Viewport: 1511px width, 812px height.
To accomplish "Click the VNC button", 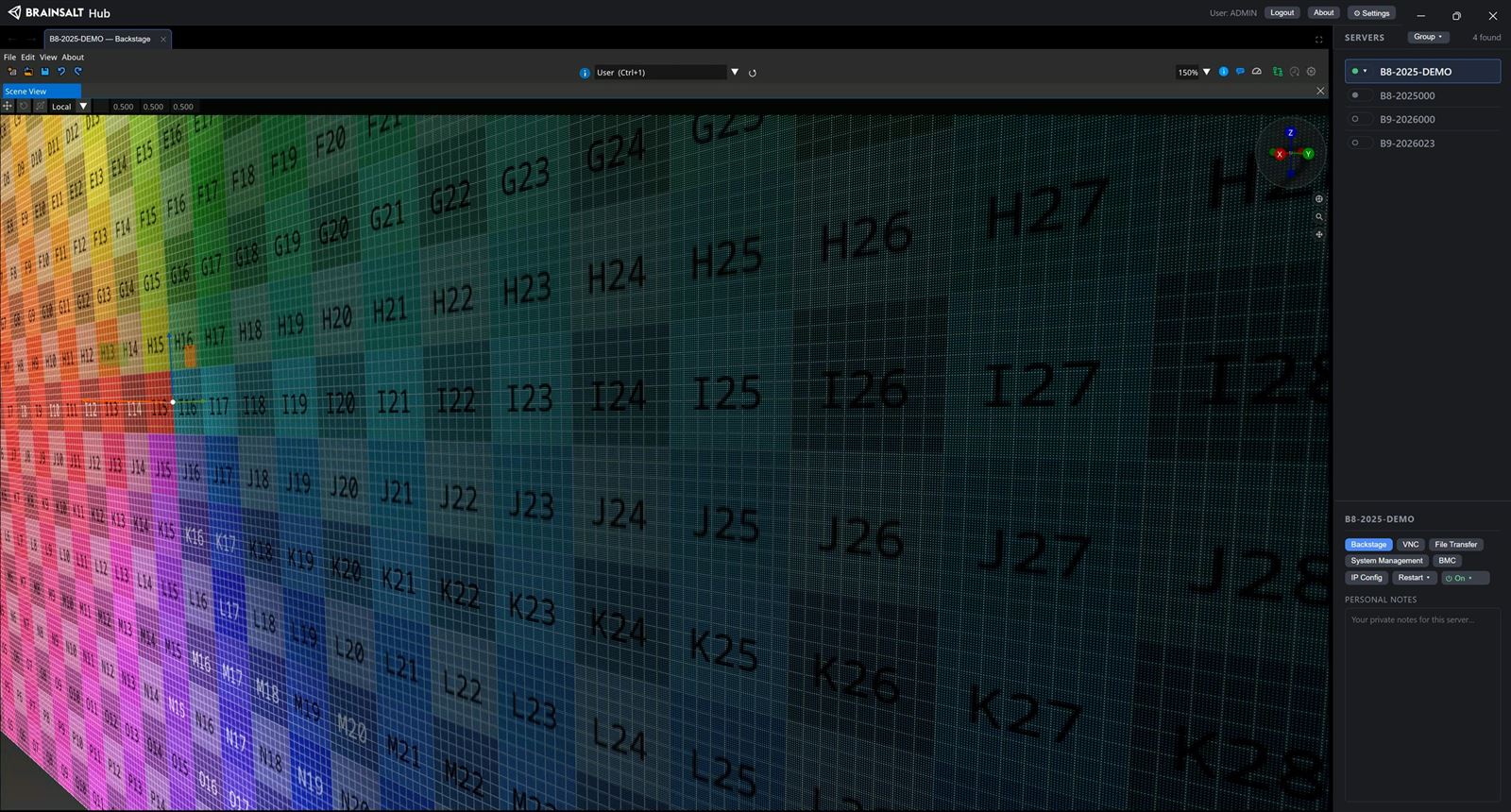I will coord(1410,545).
